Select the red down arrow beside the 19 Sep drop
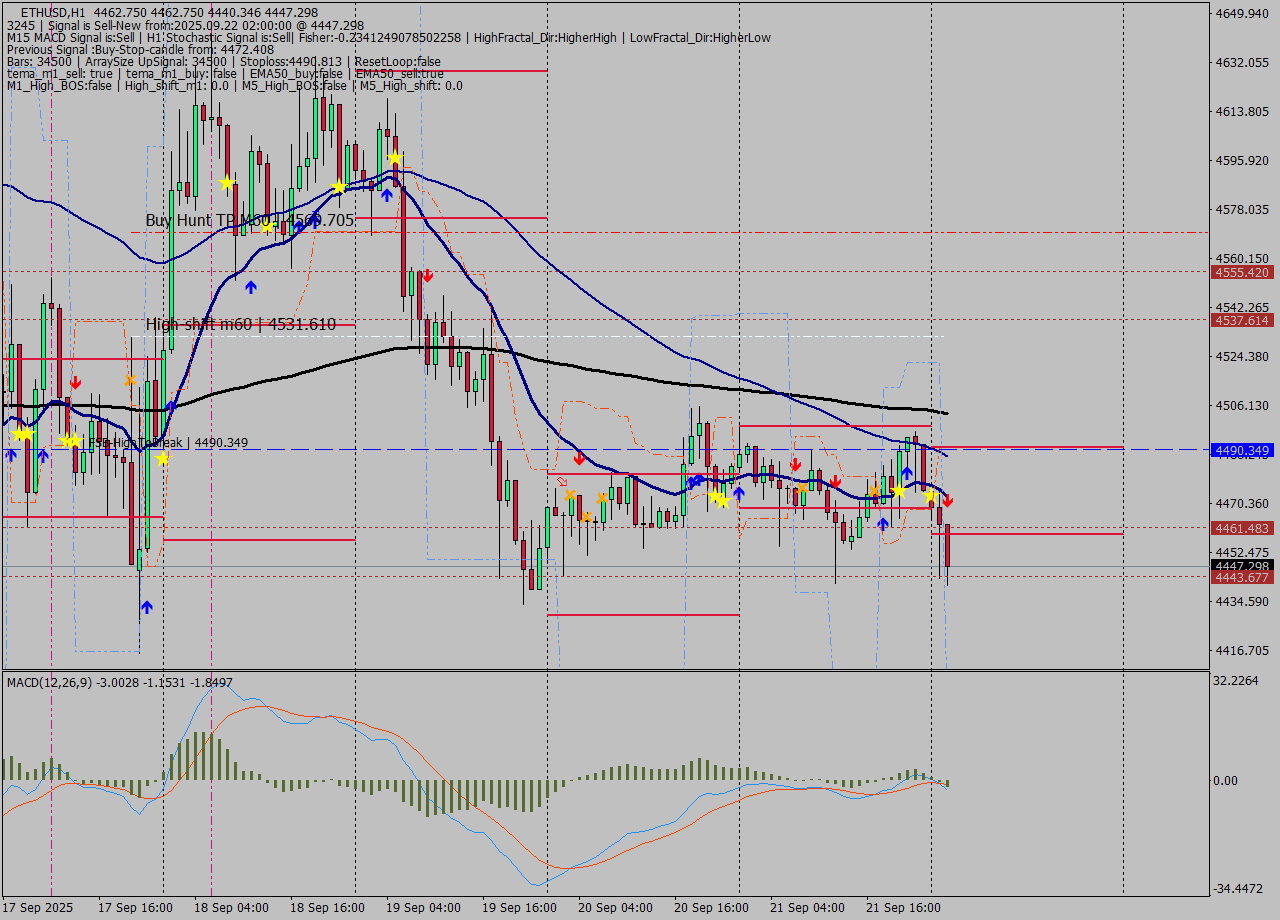Screen dimensions: 1280x920 [x=426, y=275]
